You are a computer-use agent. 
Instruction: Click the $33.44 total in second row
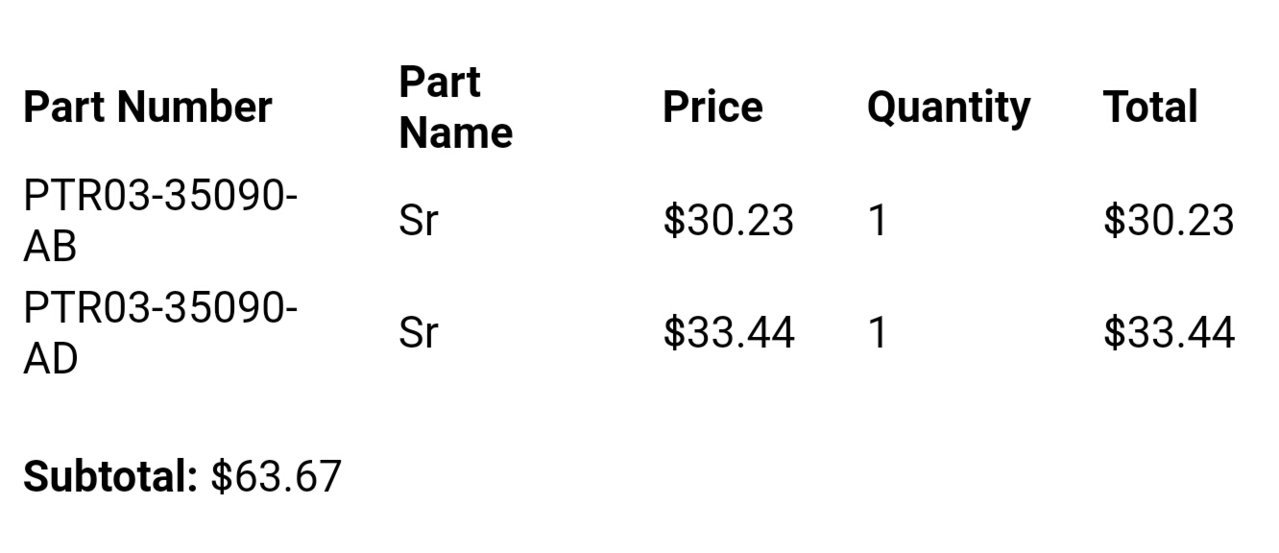tap(1169, 332)
